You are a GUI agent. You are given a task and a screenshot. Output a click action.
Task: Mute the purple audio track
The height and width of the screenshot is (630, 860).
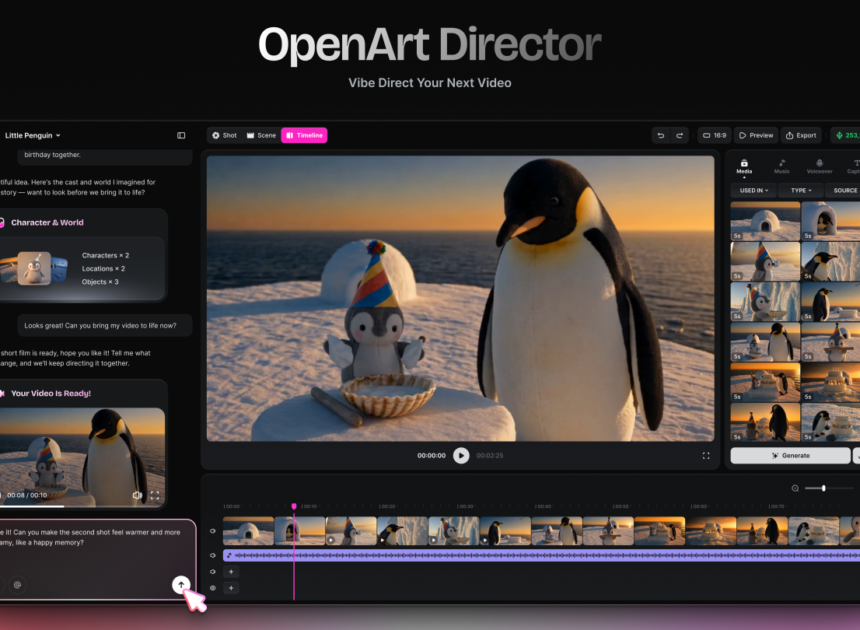pos(213,555)
